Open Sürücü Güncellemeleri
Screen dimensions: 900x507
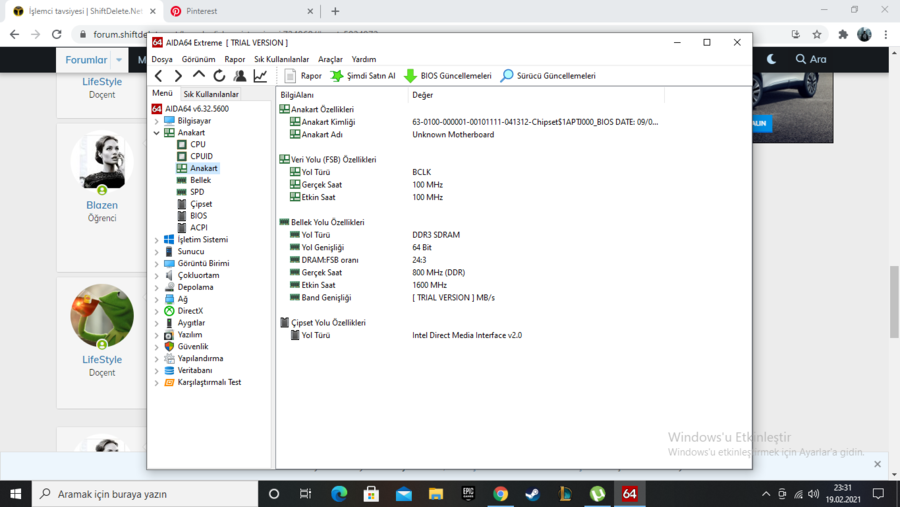548,76
